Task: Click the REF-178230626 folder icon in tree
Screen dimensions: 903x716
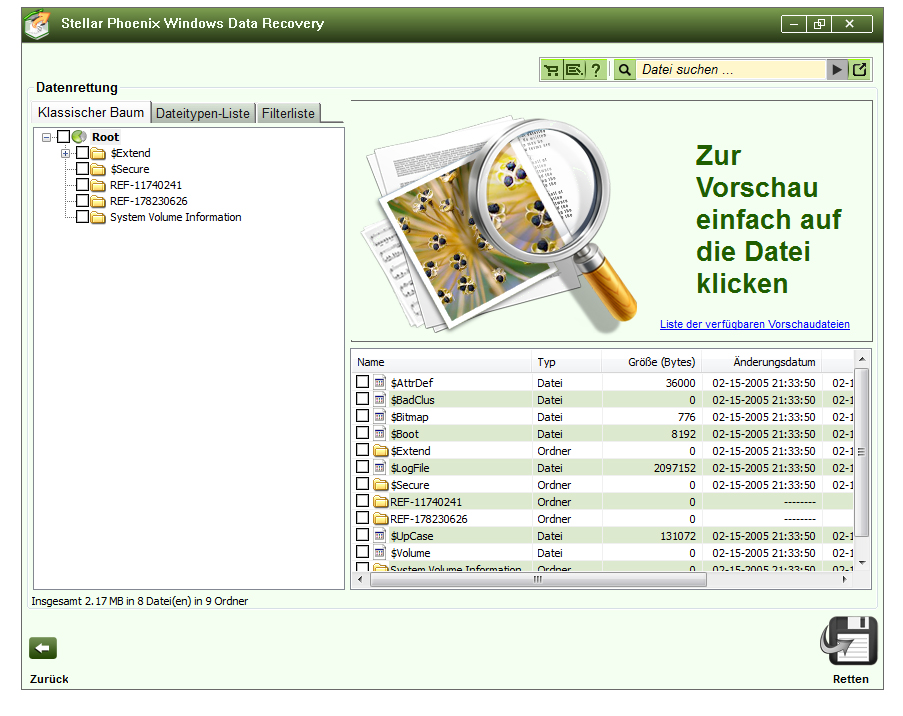Action: [x=98, y=202]
